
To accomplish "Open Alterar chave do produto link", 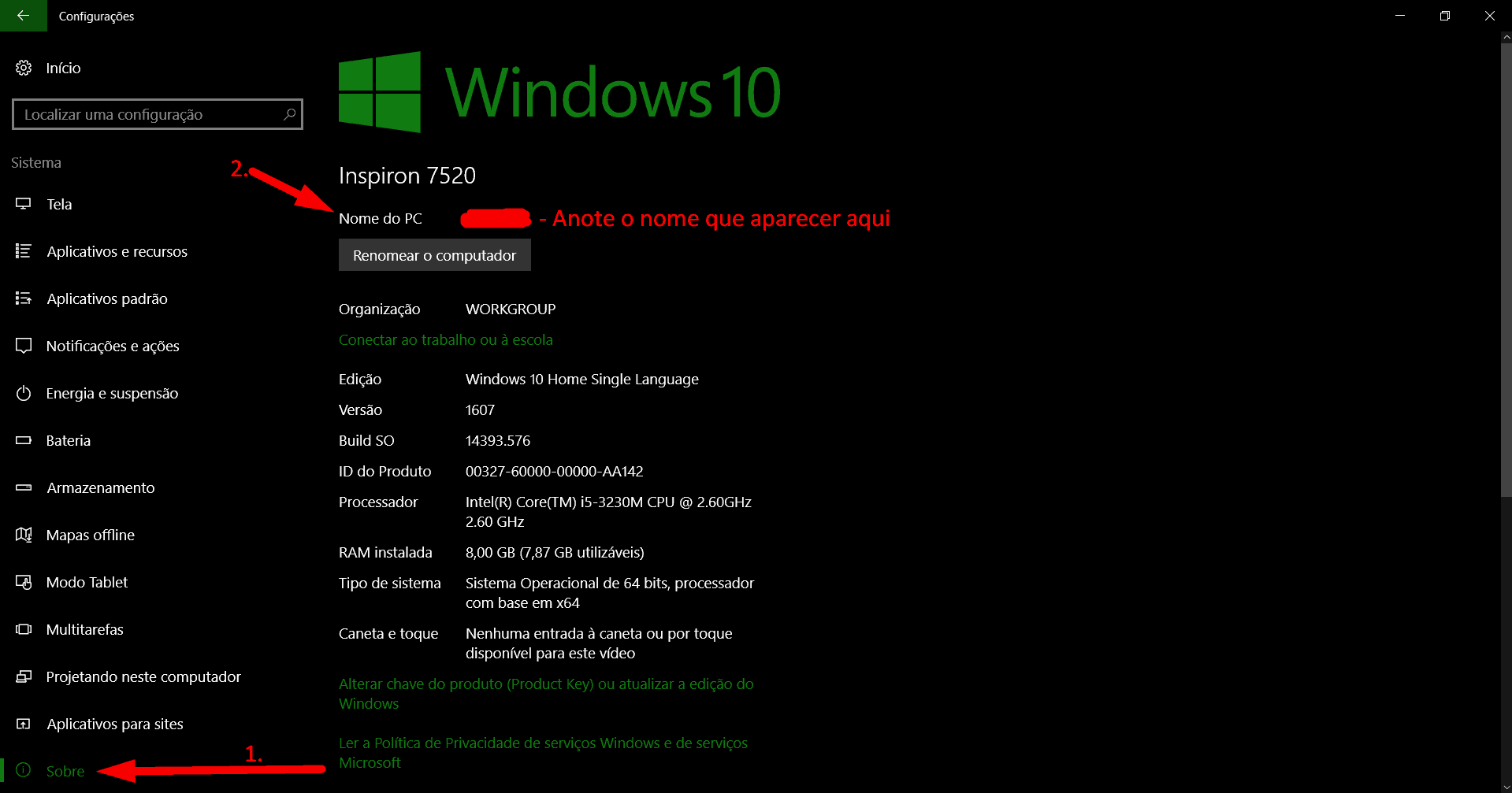I will (x=546, y=694).
